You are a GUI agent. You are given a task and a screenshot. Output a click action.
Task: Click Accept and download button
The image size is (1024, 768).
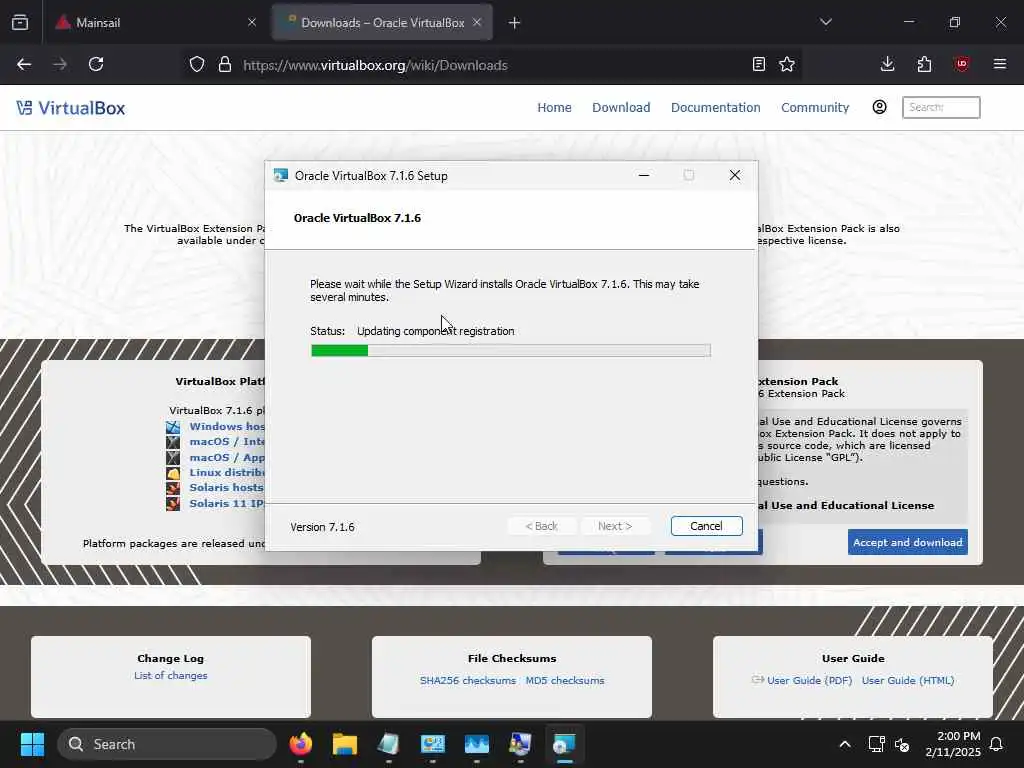coord(907,542)
